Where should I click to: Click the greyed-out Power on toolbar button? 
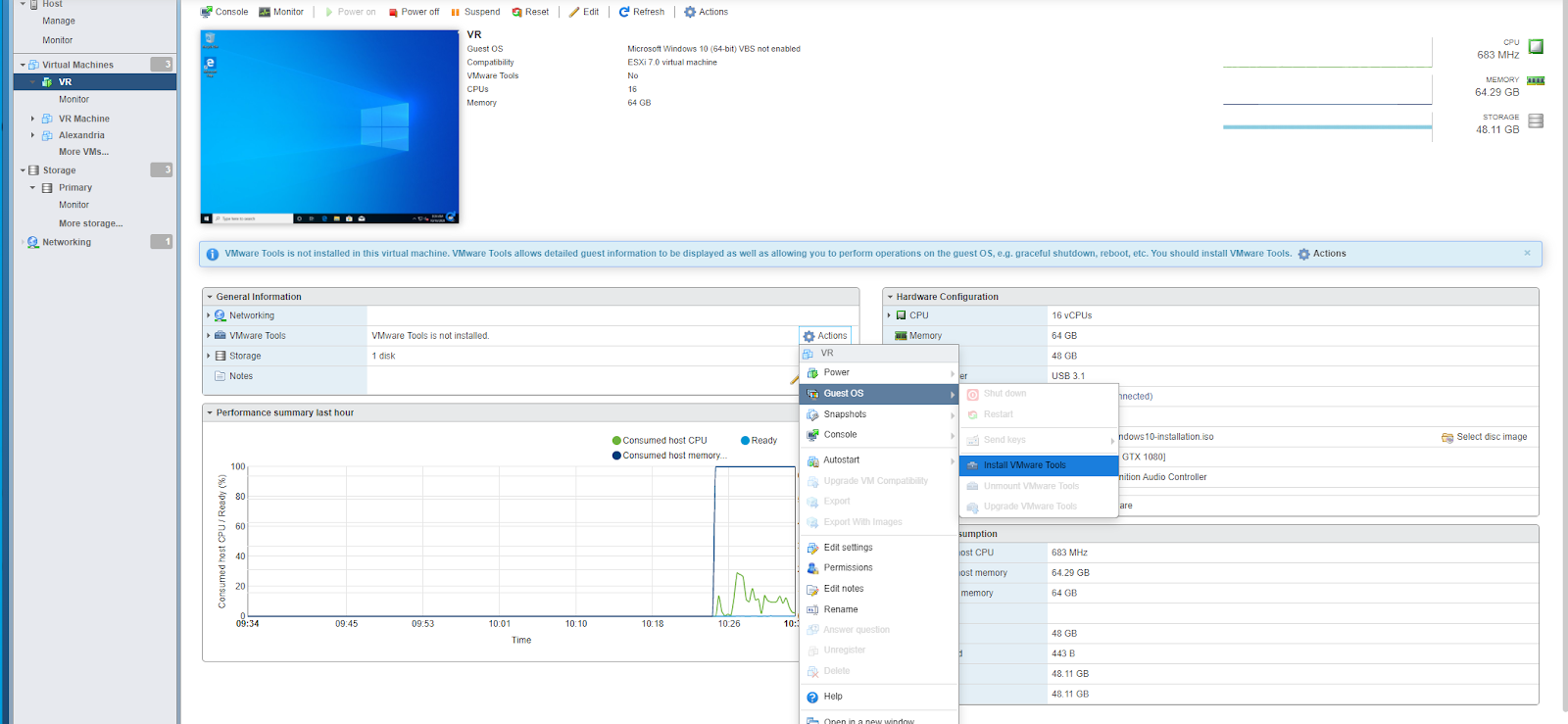[350, 12]
